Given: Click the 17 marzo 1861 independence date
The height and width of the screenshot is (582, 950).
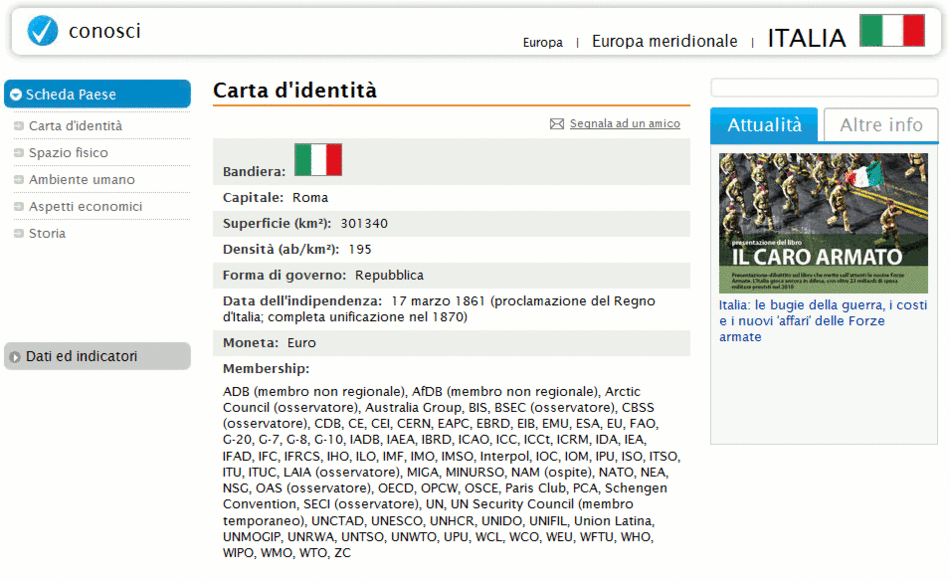Looking at the screenshot, I should point(438,301).
